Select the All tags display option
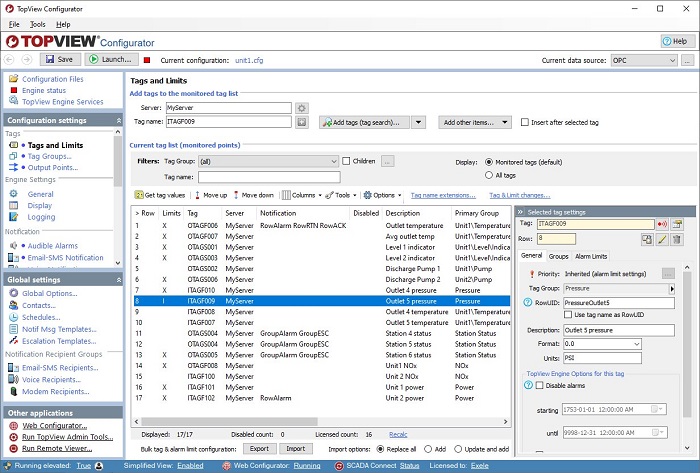This screenshot has width=700, height=473. (489, 175)
